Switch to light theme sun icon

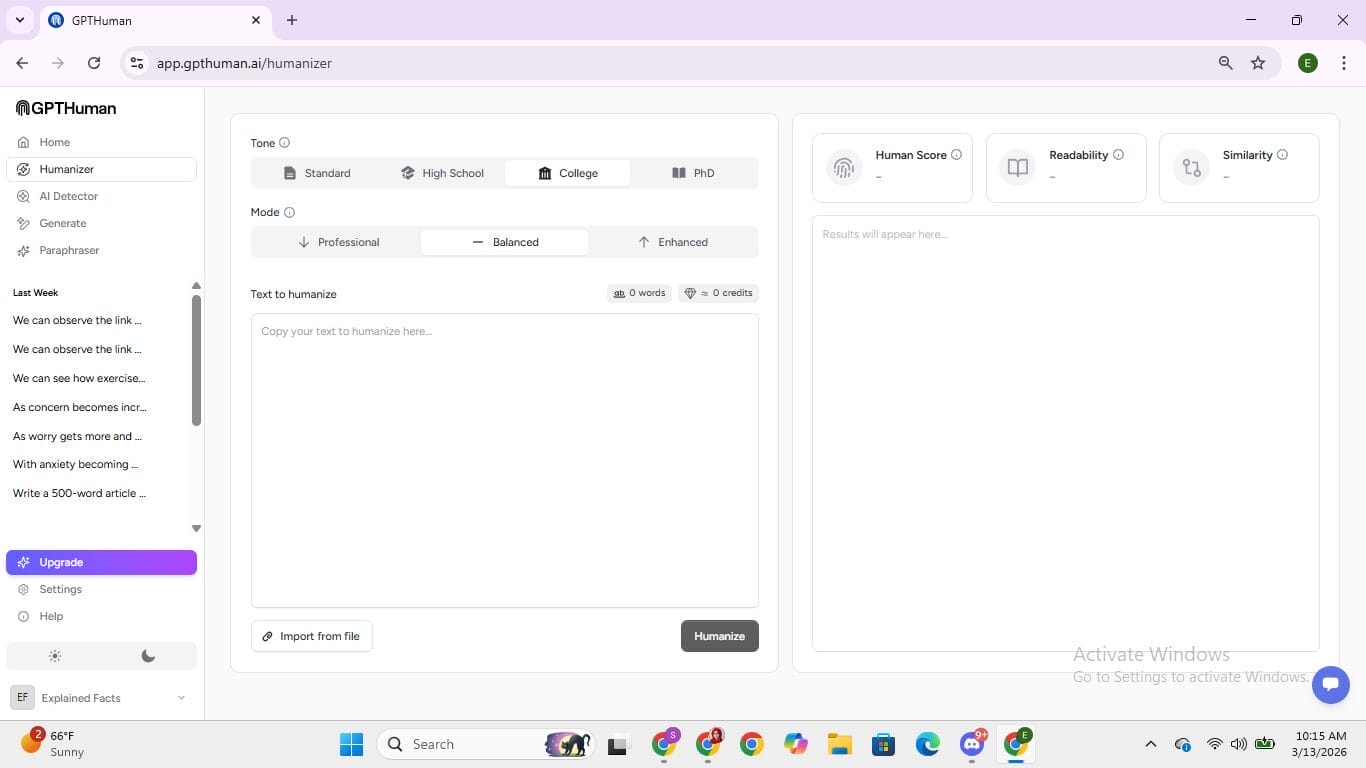click(54, 656)
